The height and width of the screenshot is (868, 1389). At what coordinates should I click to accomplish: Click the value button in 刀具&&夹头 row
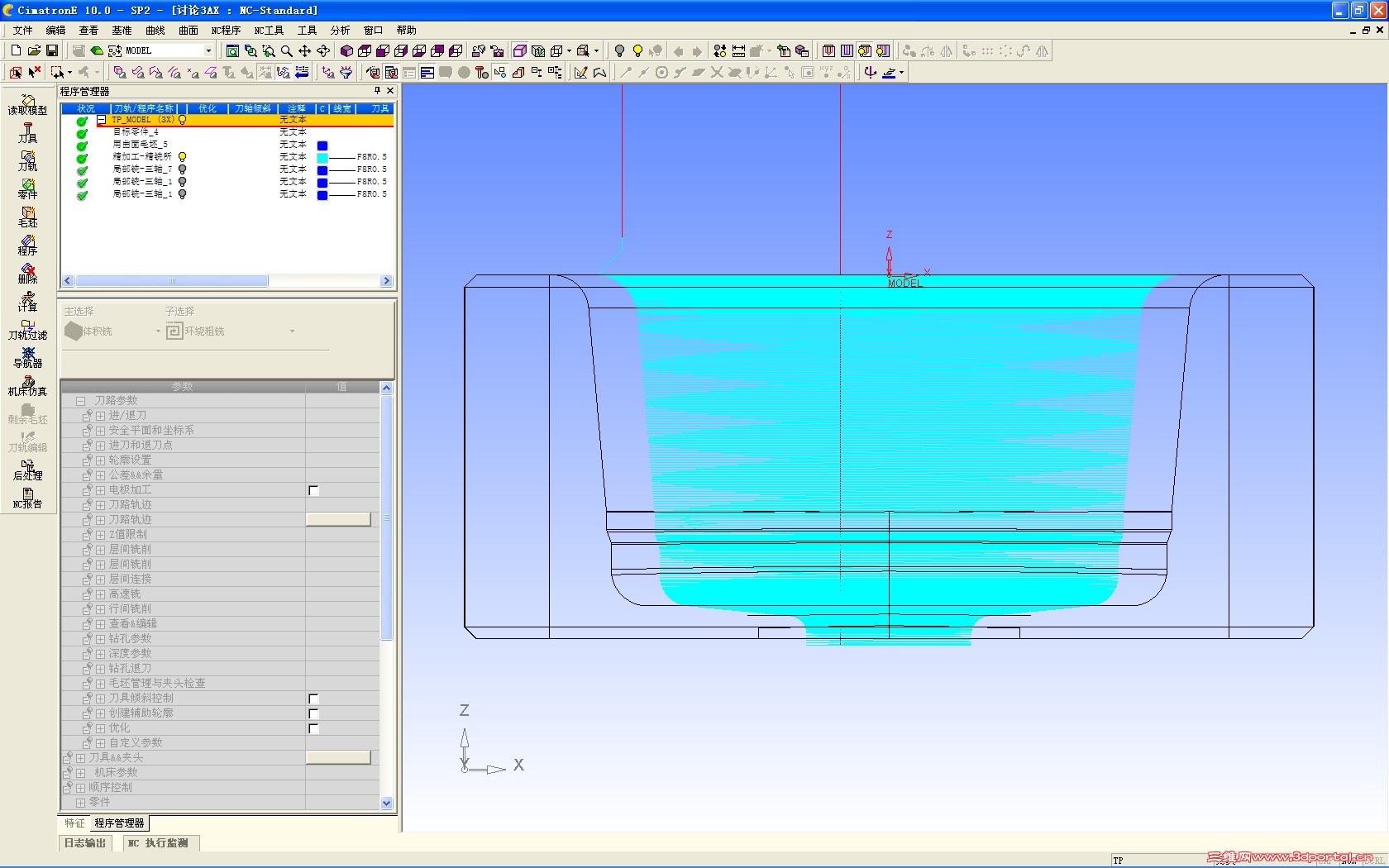(x=338, y=758)
